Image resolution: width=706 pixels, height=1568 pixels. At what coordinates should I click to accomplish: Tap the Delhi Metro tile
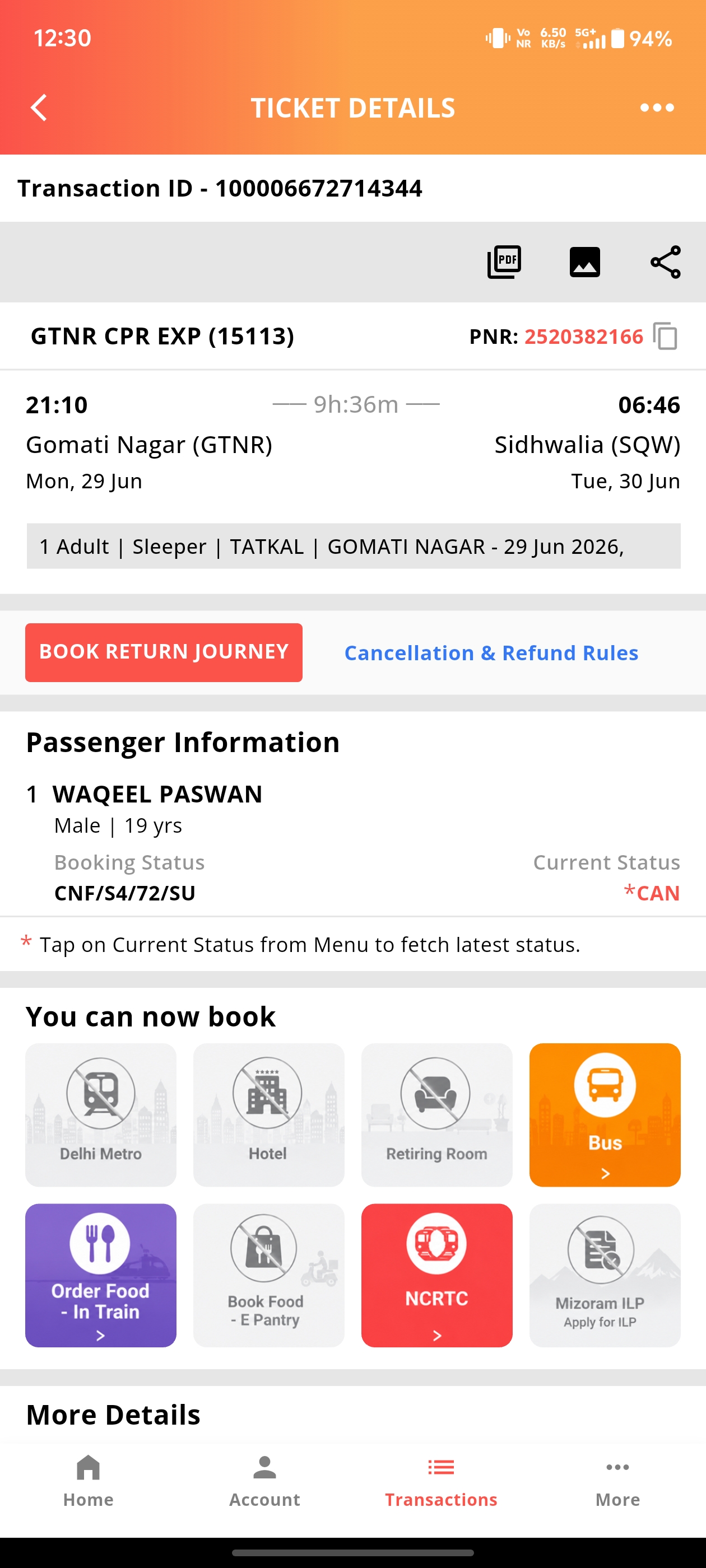click(x=100, y=1114)
